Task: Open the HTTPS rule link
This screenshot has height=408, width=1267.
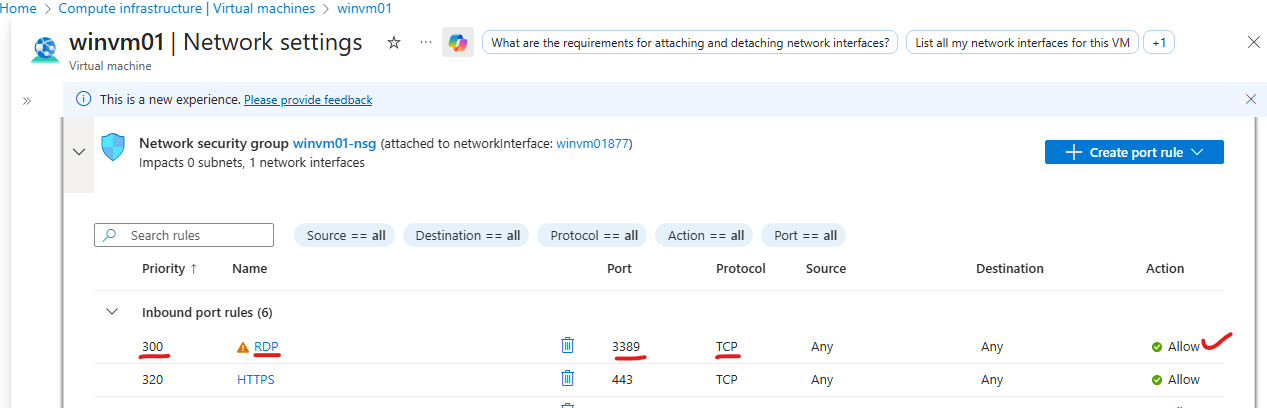Action: click(256, 379)
